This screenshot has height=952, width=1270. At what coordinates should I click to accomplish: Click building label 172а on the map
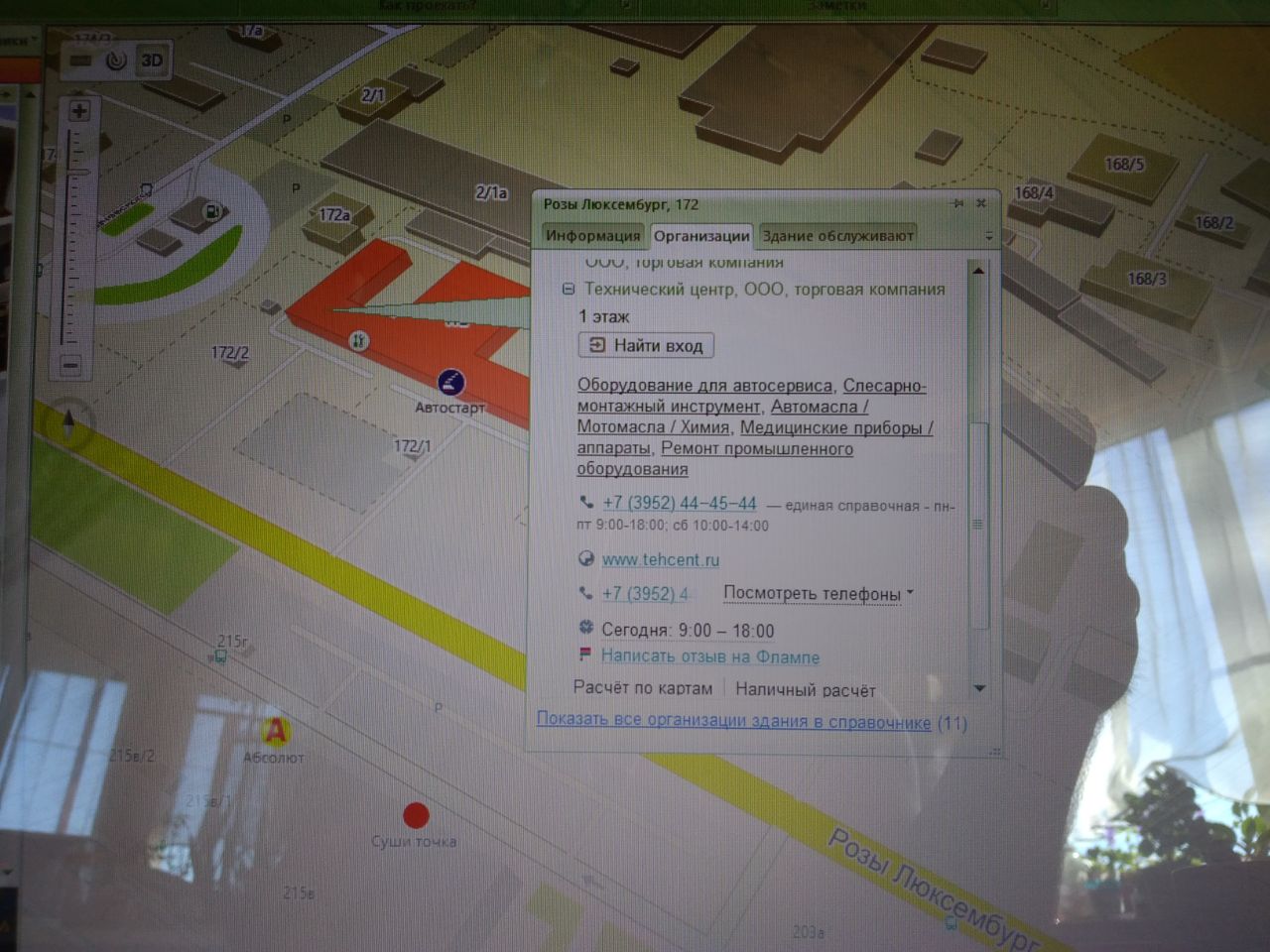point(334,214)
